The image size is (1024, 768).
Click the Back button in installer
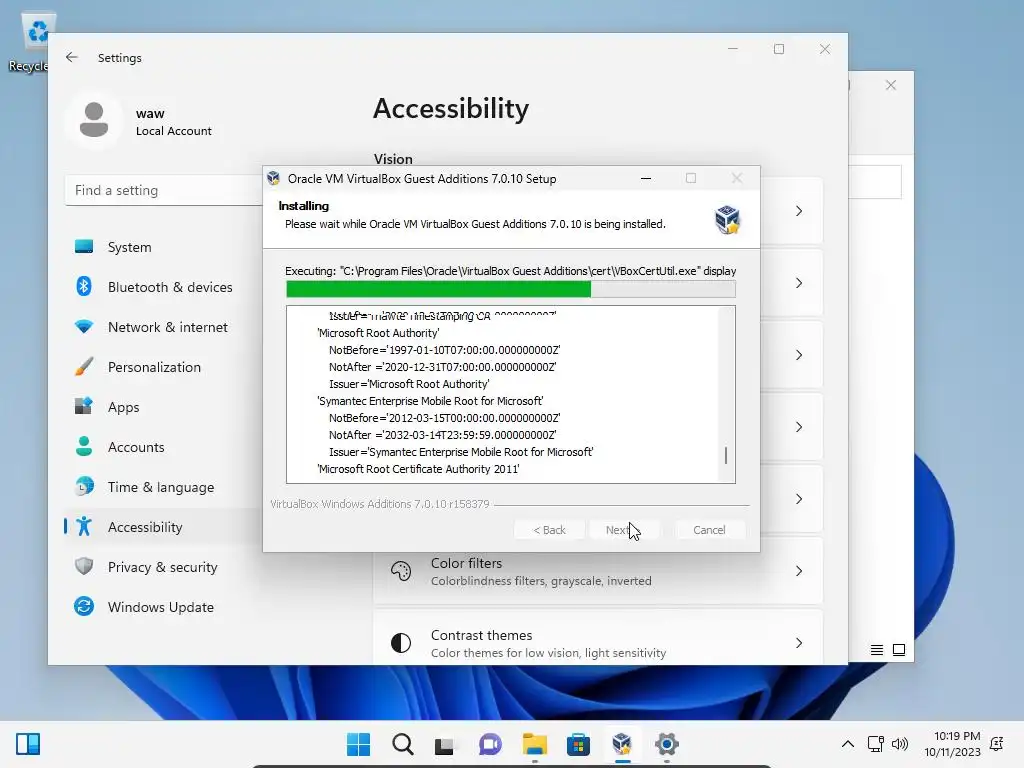(x=549, y=530)
